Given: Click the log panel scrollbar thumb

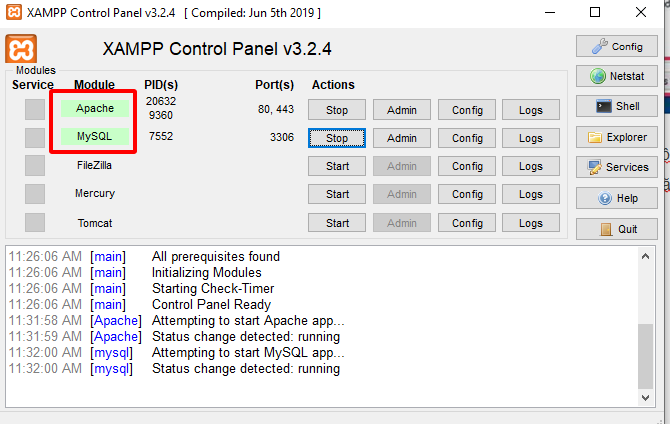Looking at the screenshot, I should tap(645, 356).
